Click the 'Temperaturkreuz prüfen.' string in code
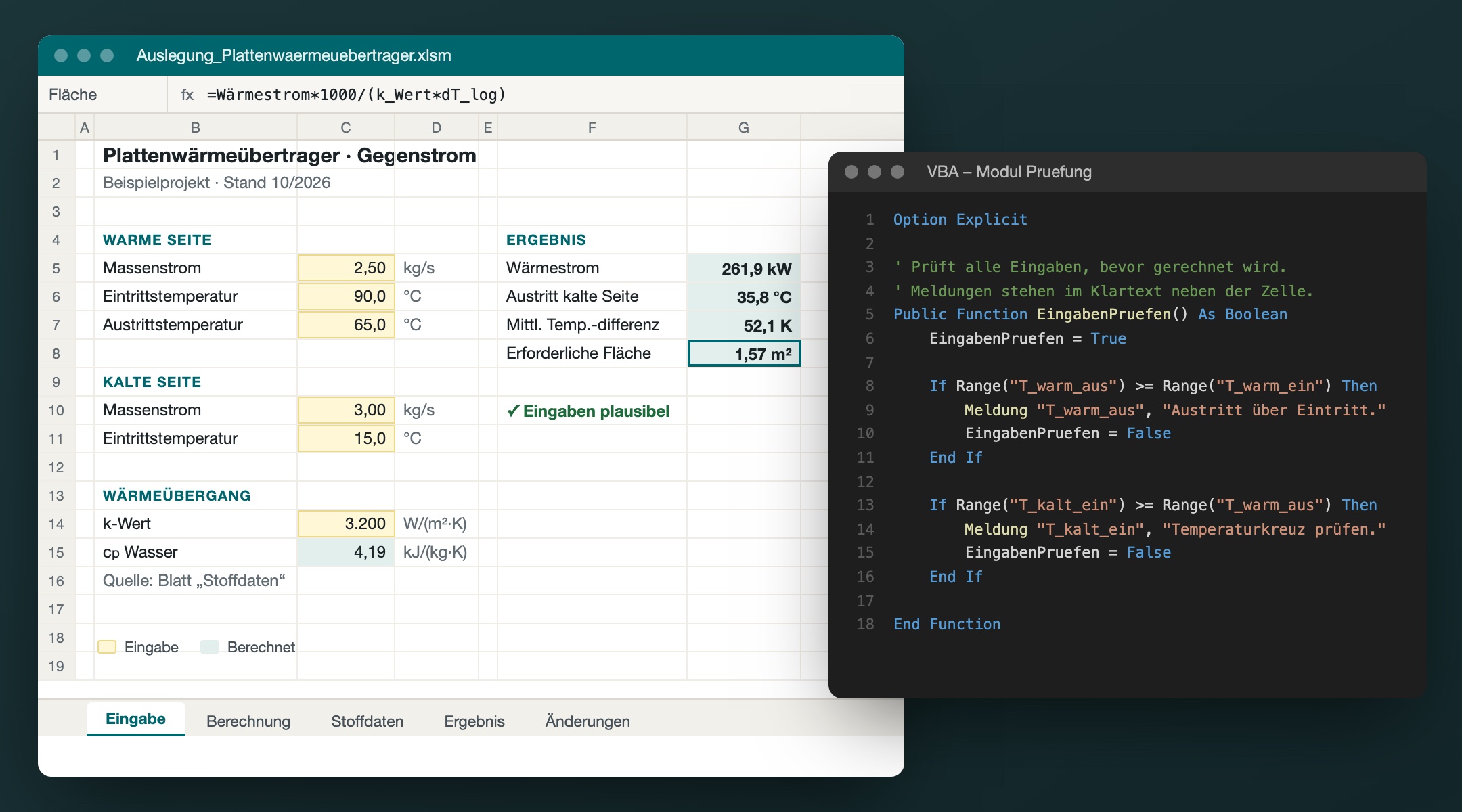Image resolution: width=1462 pixels, height=812 pixels. 1274,529
